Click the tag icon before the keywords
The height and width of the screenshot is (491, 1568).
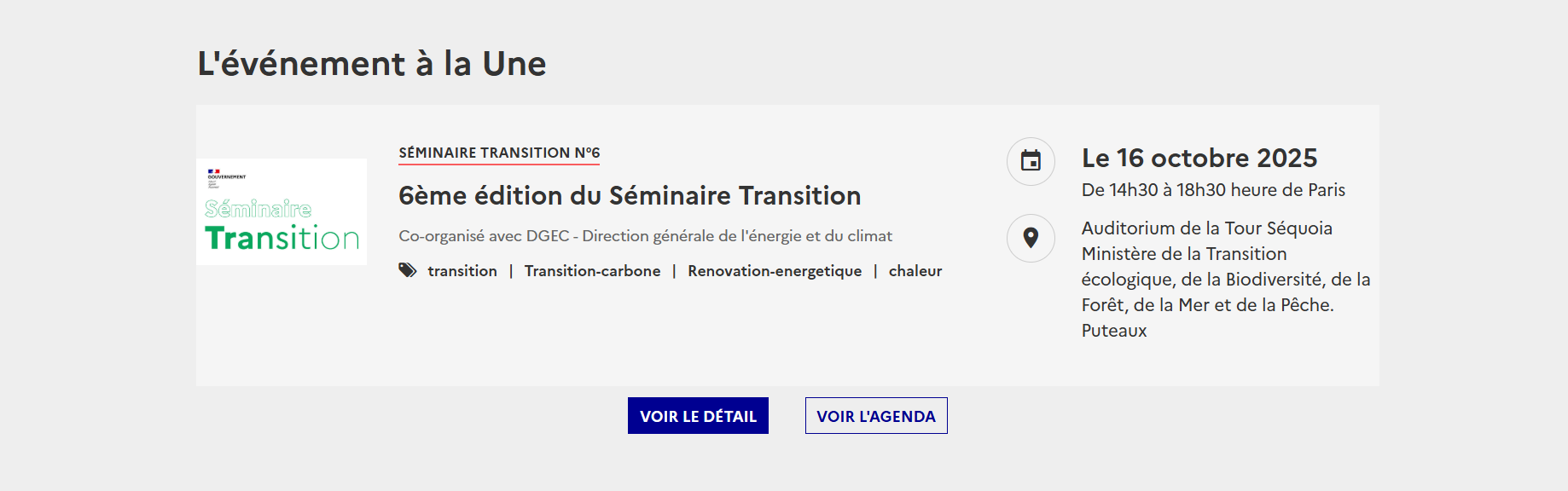[408, 271]
